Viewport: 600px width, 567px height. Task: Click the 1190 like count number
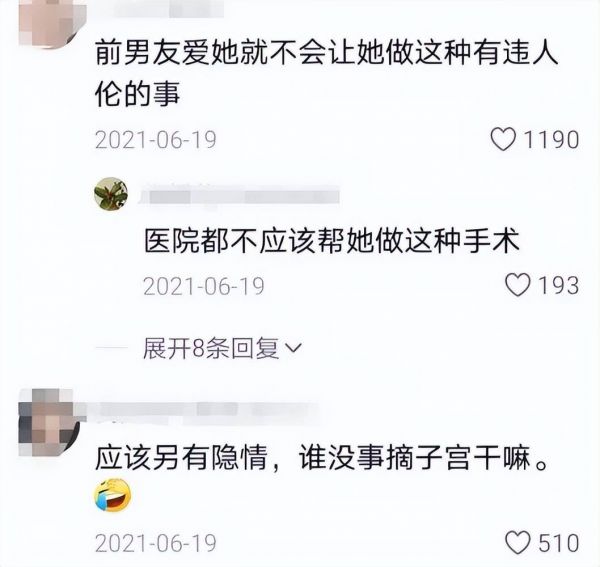[x=551, y=140]
